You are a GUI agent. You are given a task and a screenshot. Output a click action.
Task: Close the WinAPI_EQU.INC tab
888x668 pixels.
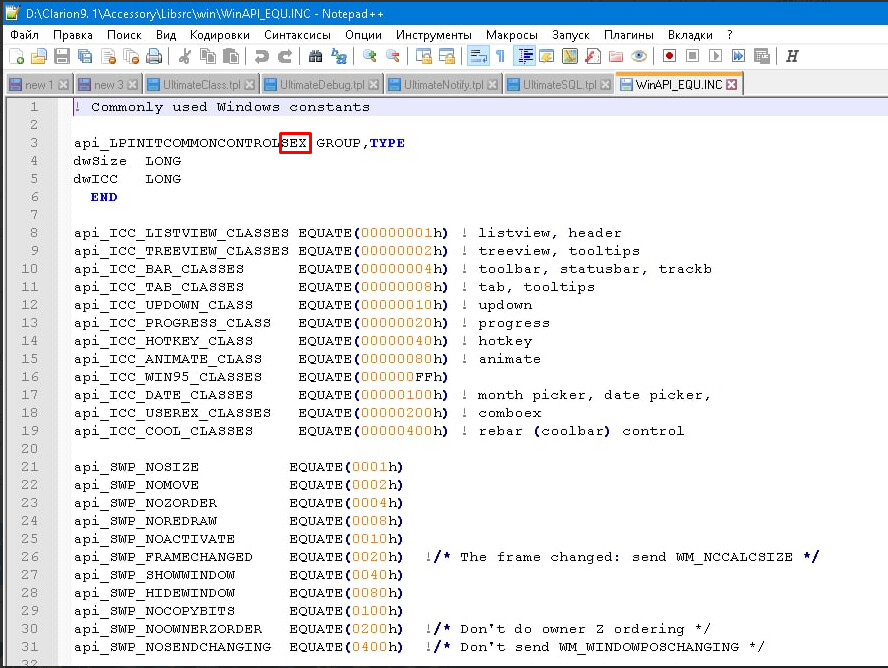732,85
